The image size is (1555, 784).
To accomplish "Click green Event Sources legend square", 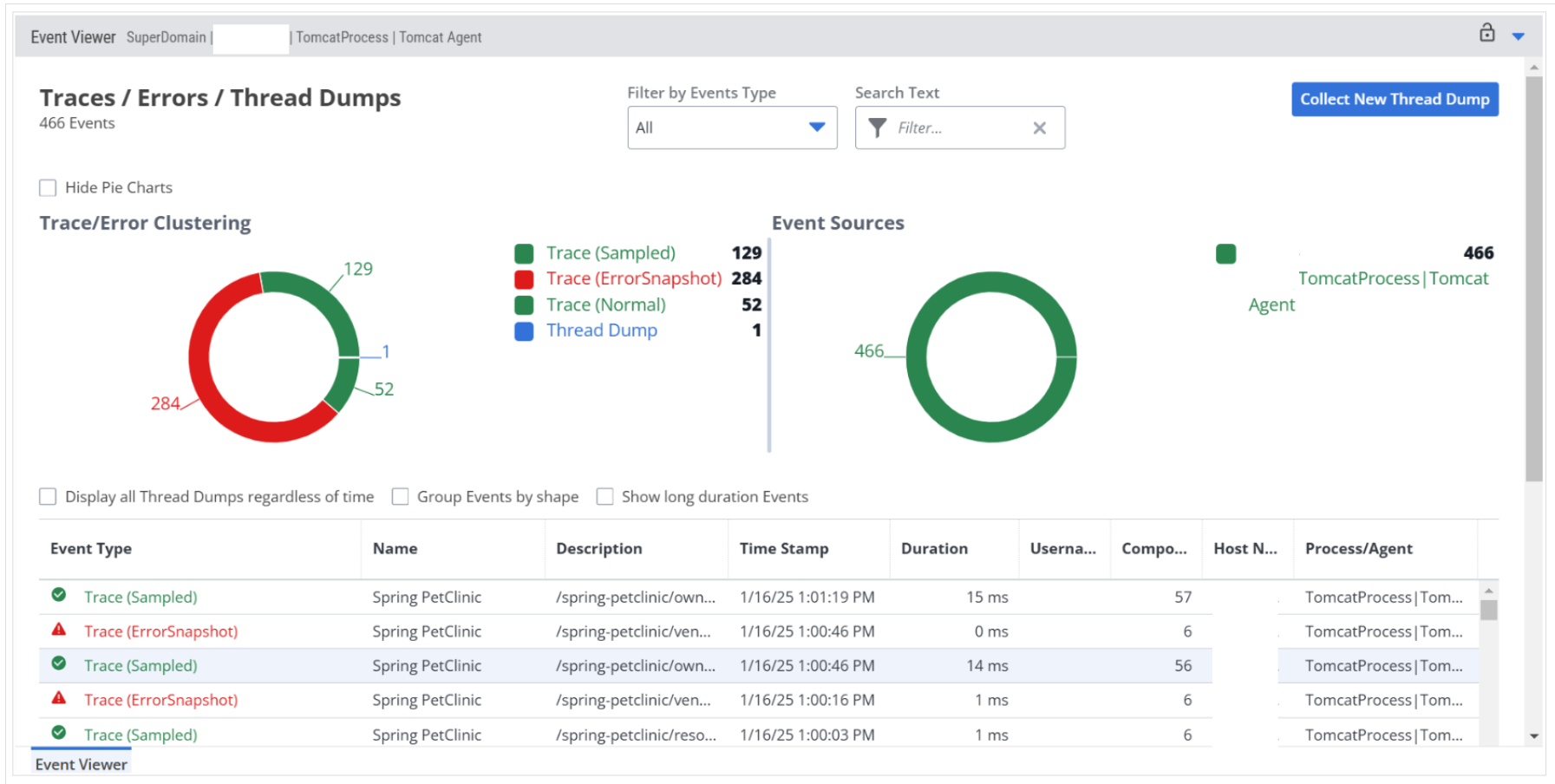I will 1225,254.
